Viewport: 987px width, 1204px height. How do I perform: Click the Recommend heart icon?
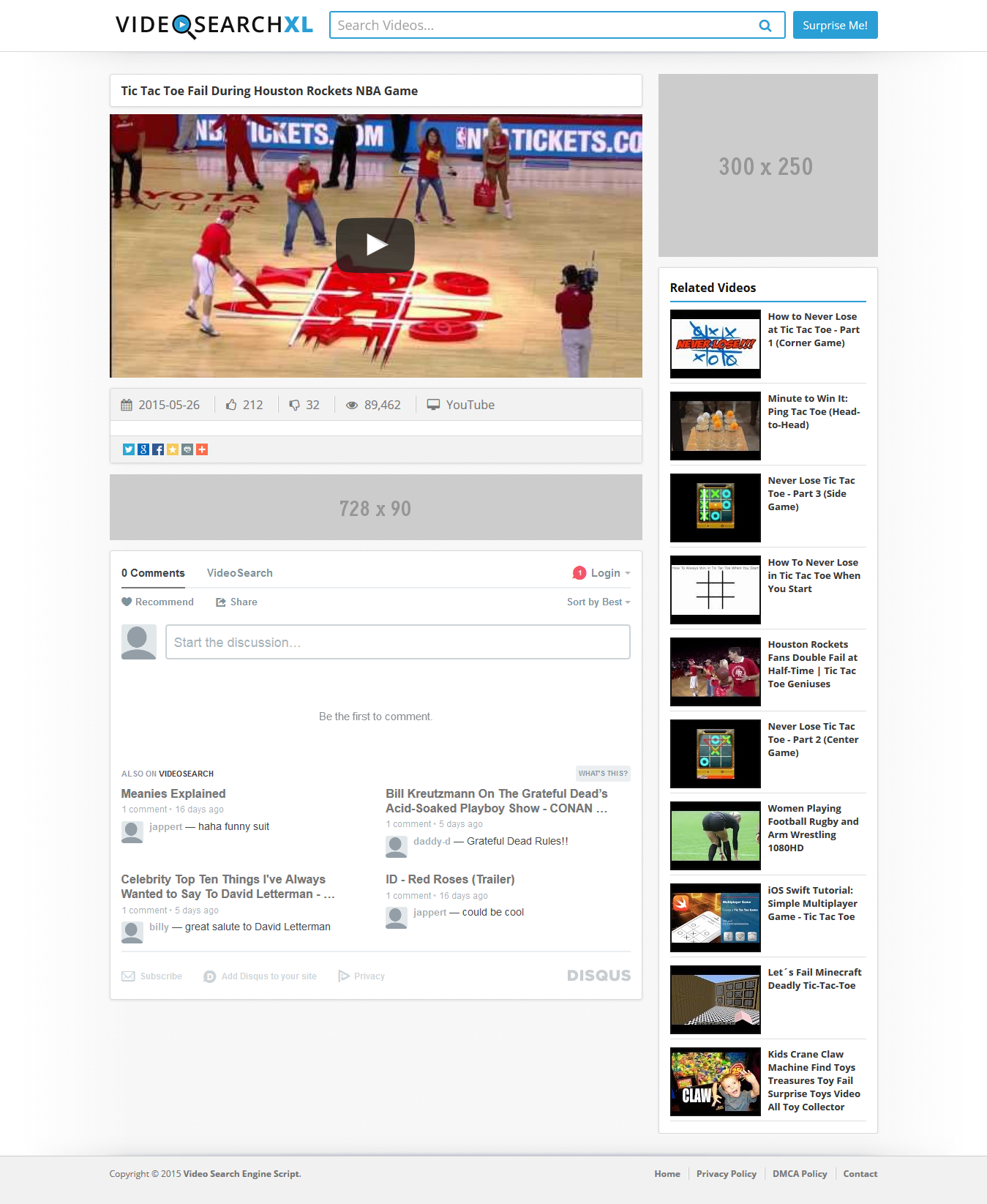[127, 602]
